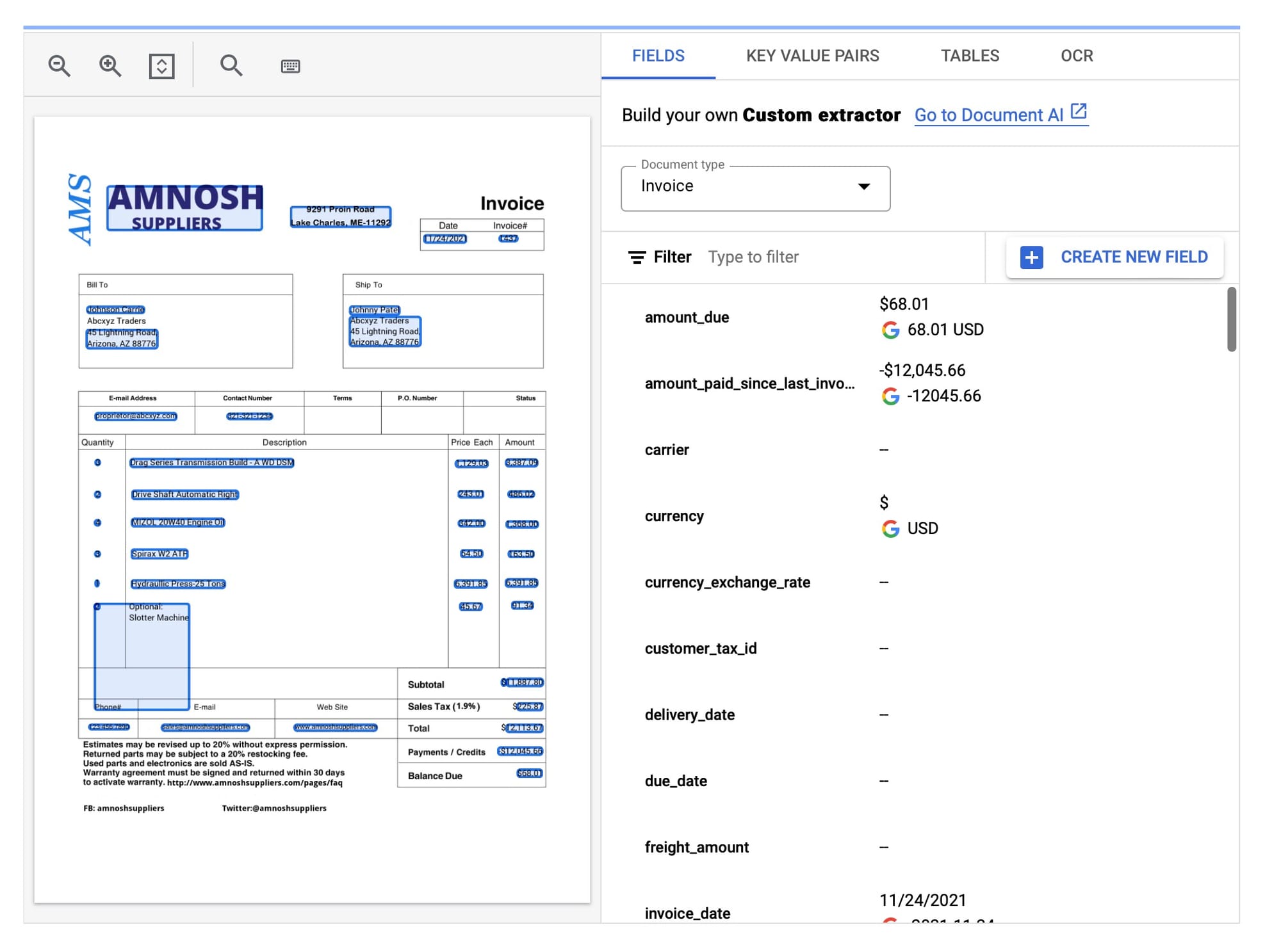Open the Document type dropdown
This screenshot has height=952, width=1281.
coord(755,188)
